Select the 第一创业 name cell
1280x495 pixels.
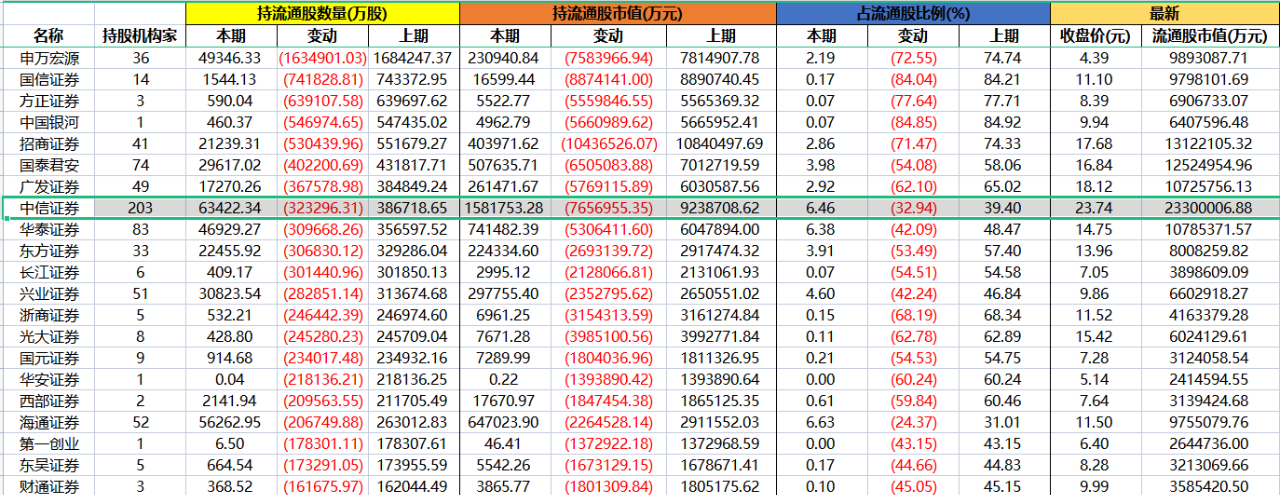(48, 443)
